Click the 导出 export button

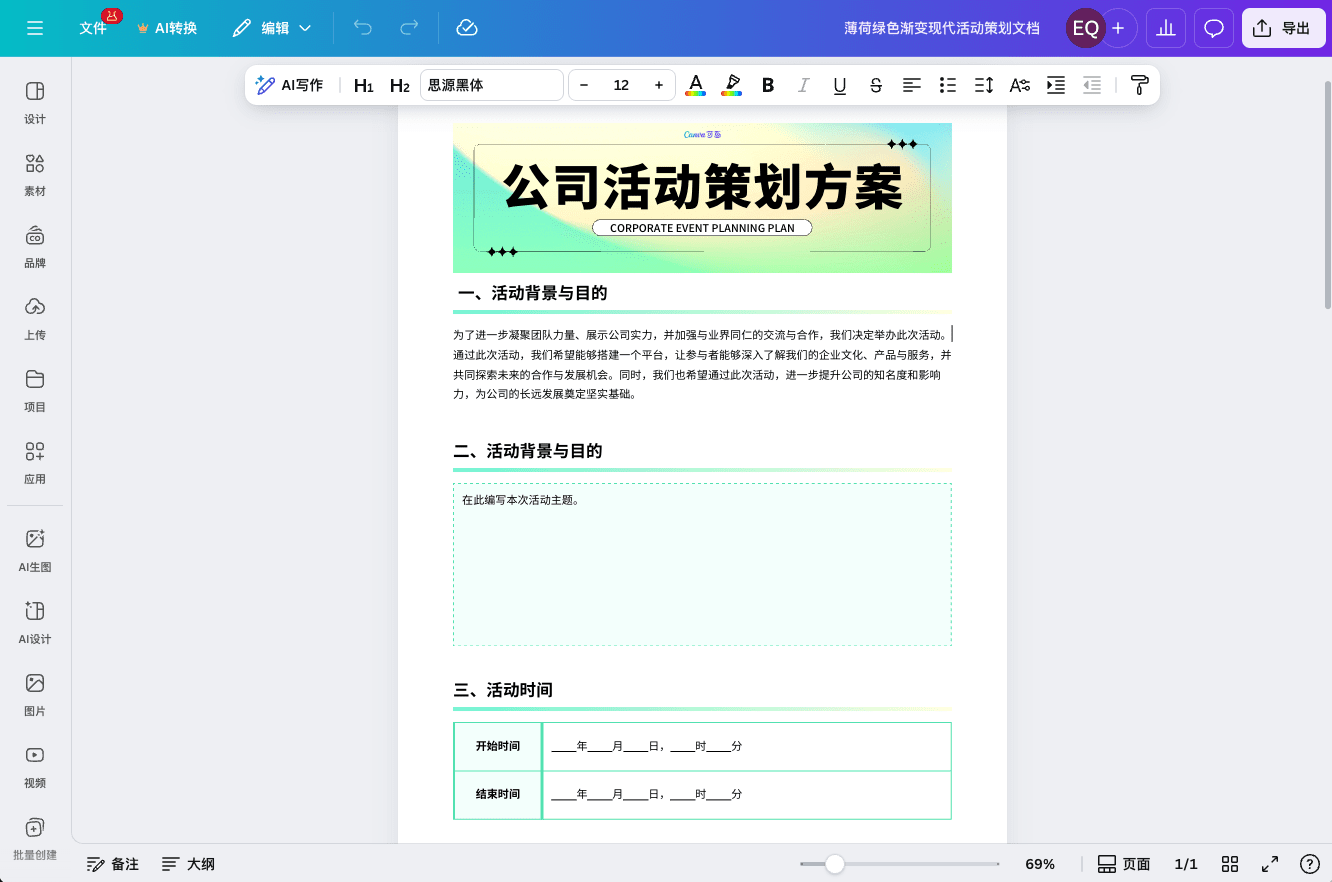pyautogui.click(x=1283, y=28)
